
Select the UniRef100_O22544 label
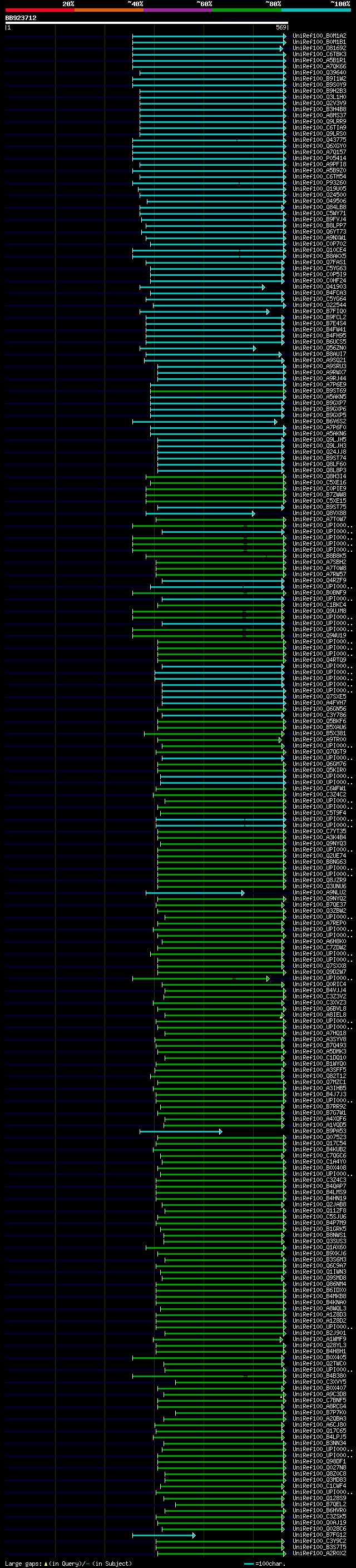tap(319, 305)
